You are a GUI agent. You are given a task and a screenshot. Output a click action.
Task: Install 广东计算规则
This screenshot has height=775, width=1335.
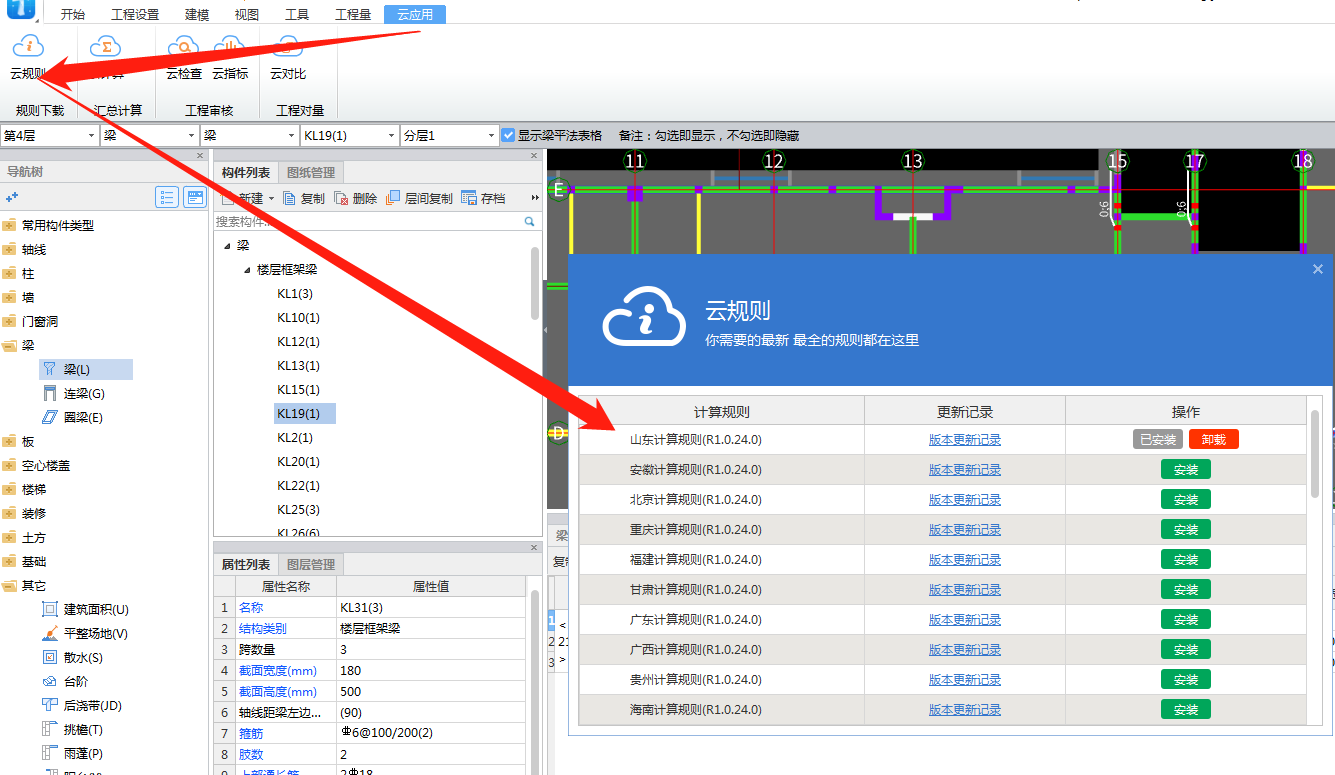(1186, 619)
